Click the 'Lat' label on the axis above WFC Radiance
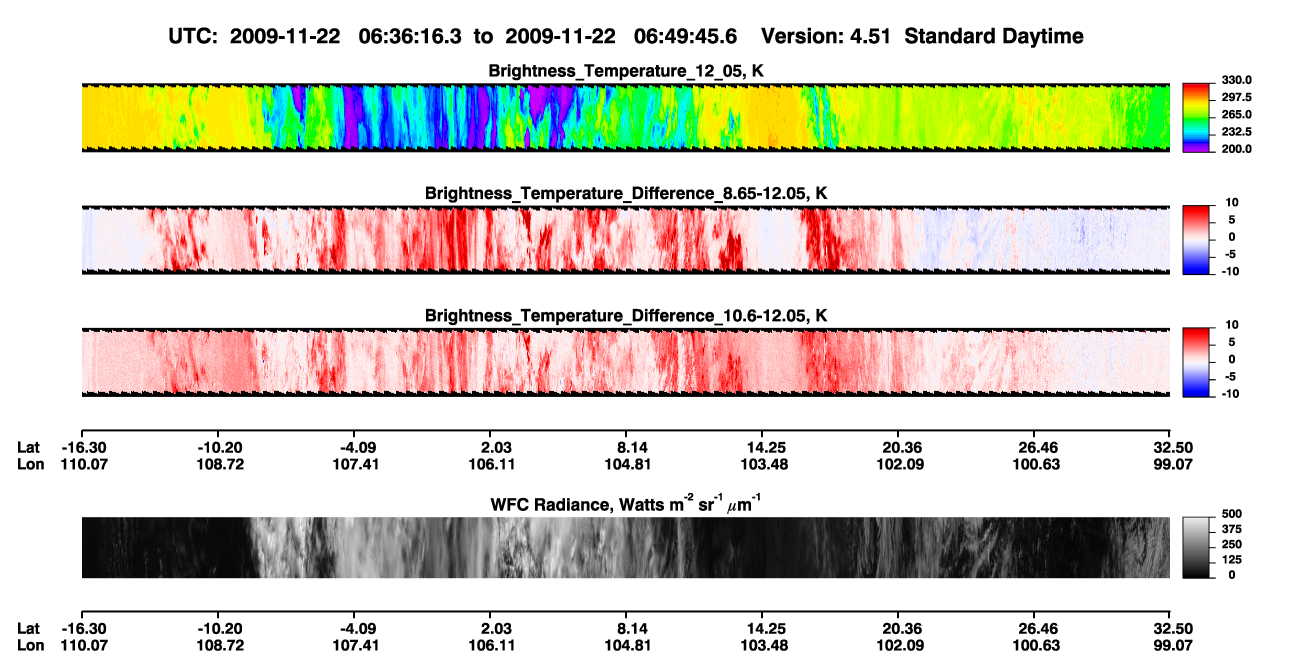The image size is (1300, 667). click(29, 448)
